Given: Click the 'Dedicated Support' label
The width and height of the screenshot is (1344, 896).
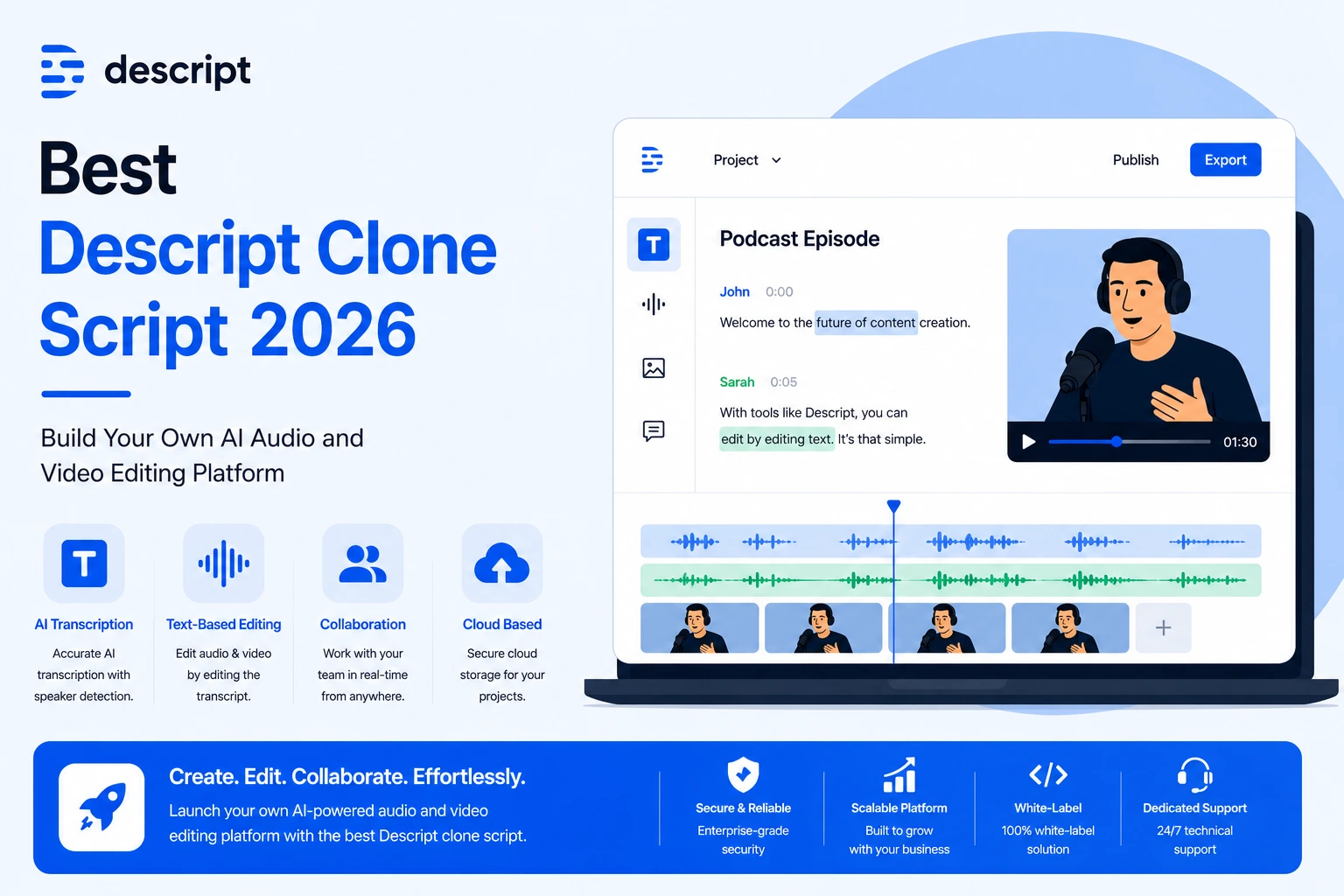Looking at the screenshot, I should pos(1195,808).
